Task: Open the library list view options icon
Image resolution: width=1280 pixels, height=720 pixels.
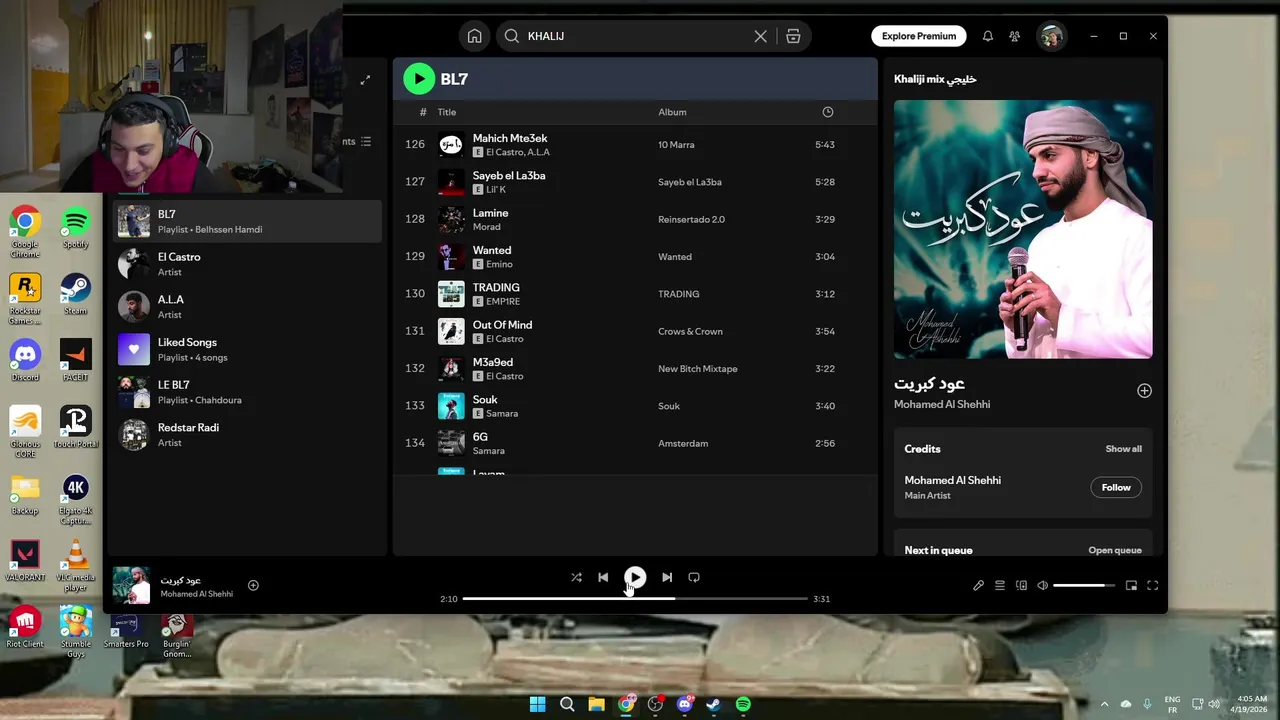Action: 365,142
